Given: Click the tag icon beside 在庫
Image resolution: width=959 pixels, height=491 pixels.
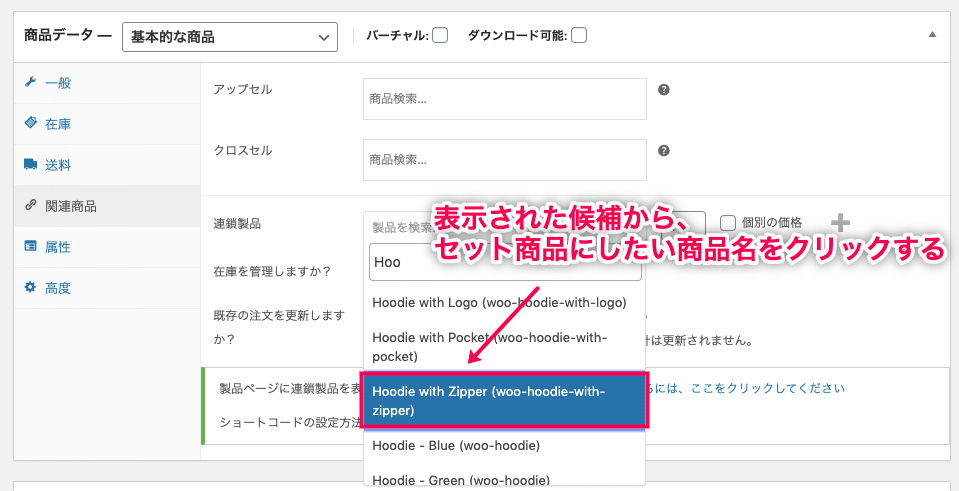Looking at the screenshot, I should 30,124.
